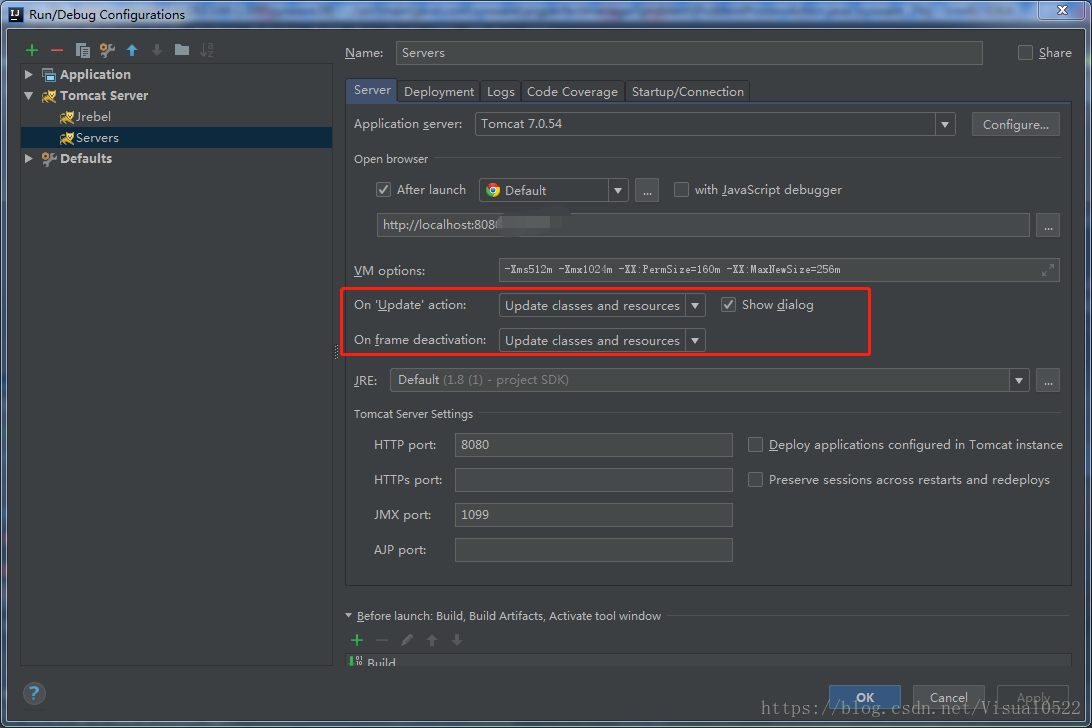Click the AJP port field
The image size is (1092, 728).
(x=593, y=550)
